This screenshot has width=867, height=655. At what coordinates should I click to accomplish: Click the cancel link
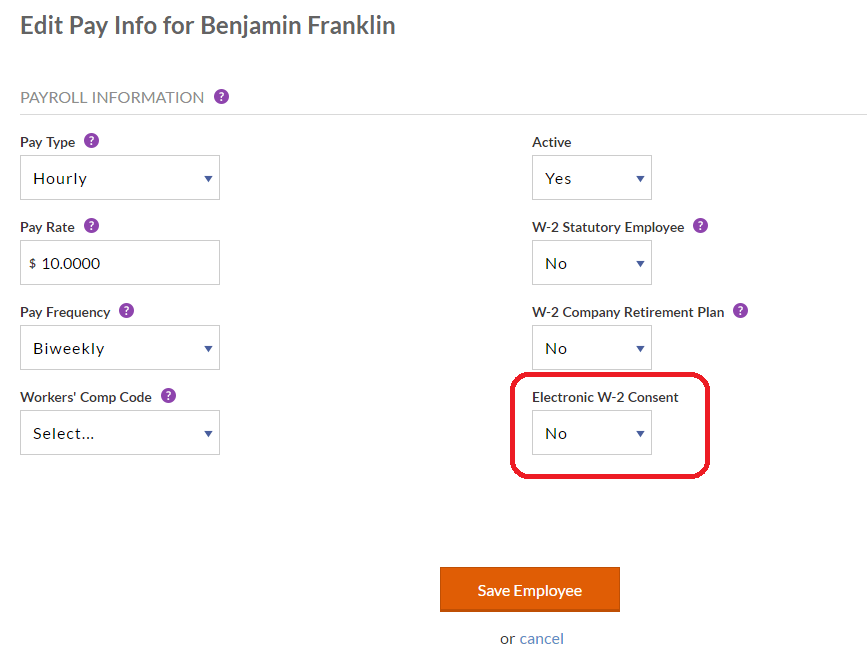tap(541, 639)
